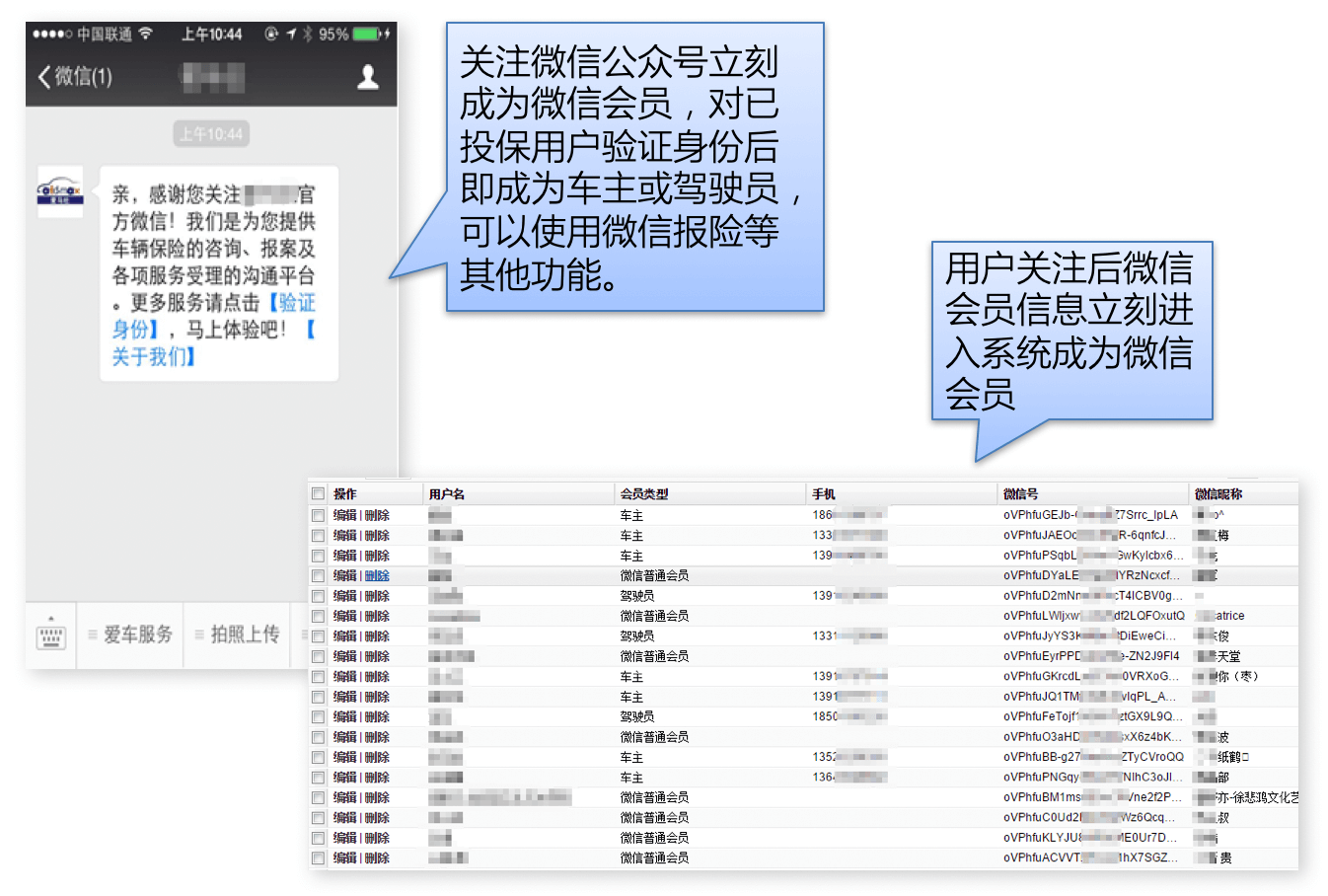Select the phone cell starting 186
Viewport: 1328px width, 896px height.
(849, 515)
